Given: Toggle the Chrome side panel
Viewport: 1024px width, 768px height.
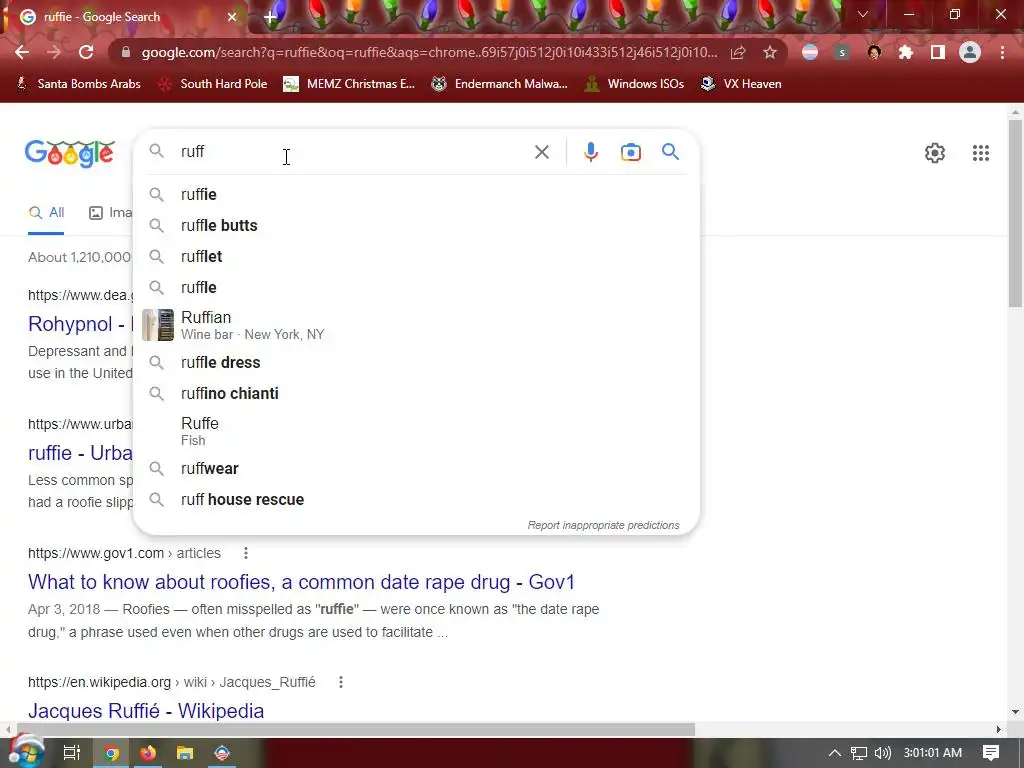Looking at the screenshot, I should click(938, 52).
